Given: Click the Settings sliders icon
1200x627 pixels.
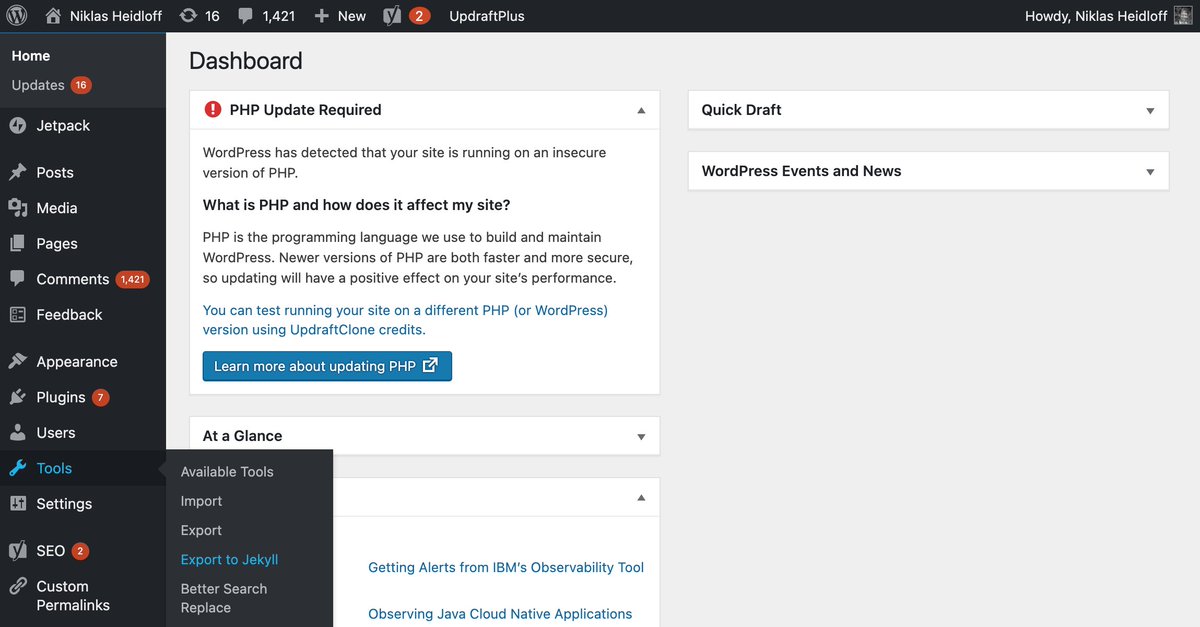Looking at the screenshot, I should tap(18, 504).
